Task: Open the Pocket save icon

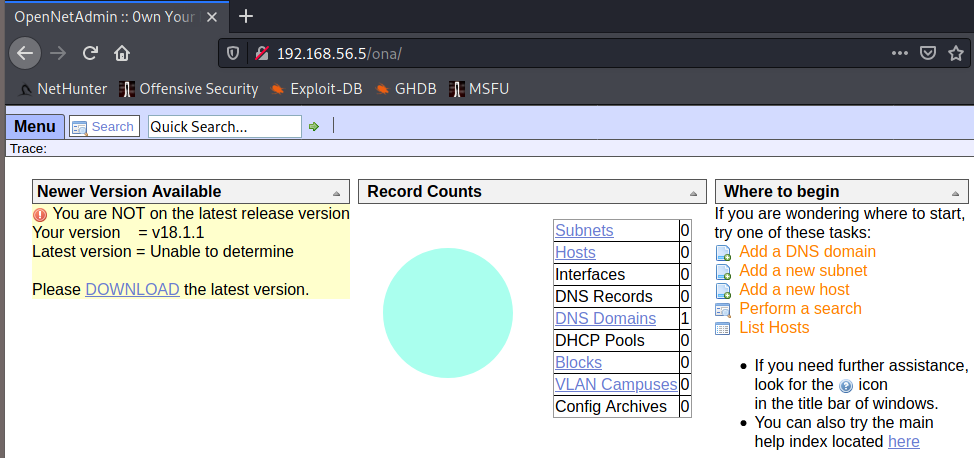Action: click(x=928, y=53)
